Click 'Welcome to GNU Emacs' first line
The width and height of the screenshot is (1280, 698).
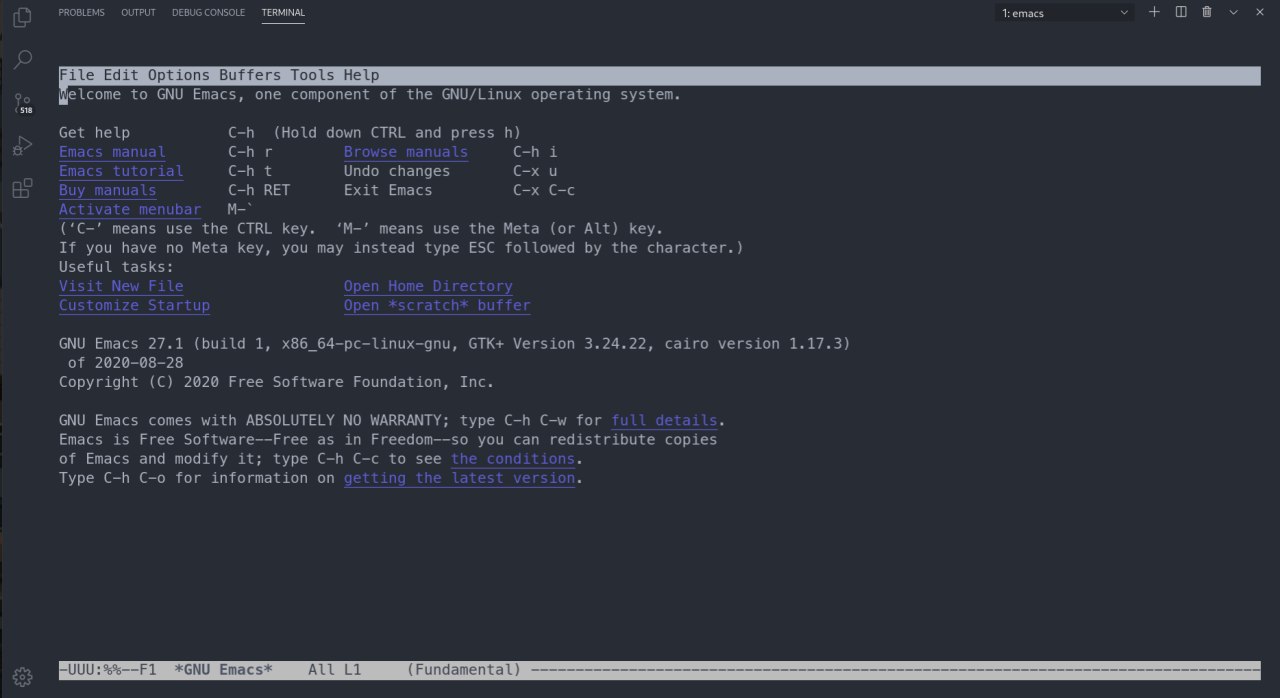click(370, 95)
